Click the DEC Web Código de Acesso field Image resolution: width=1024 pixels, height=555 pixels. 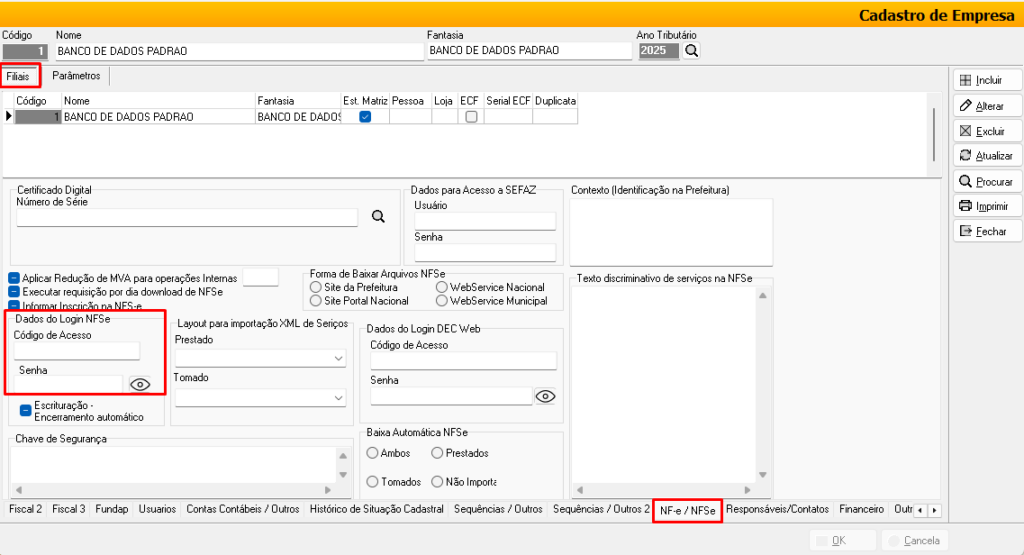click(x=463, y=361)
